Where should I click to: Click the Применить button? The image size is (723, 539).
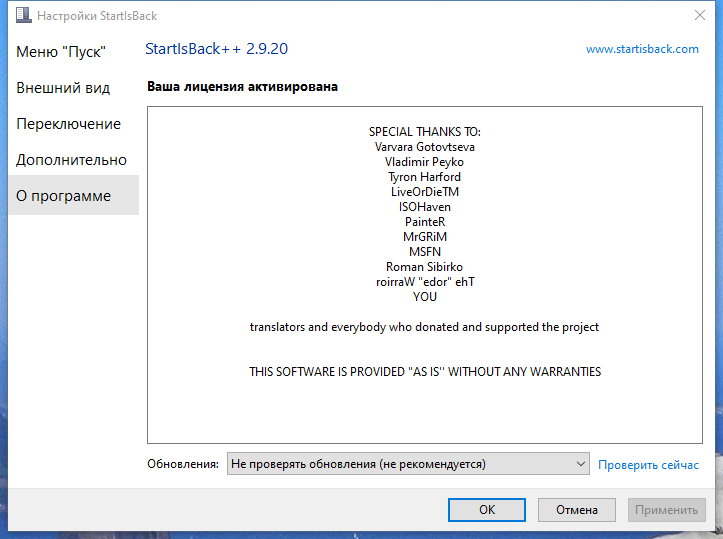(666, 509)
